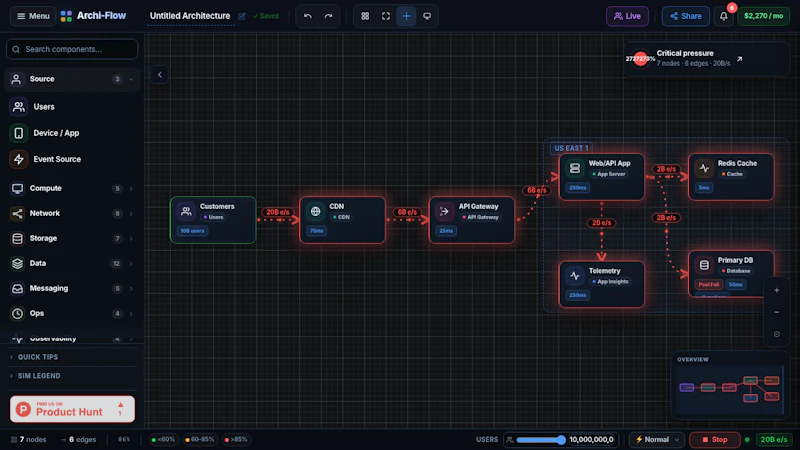Click the redo arrow icon

tap(328, 16)
